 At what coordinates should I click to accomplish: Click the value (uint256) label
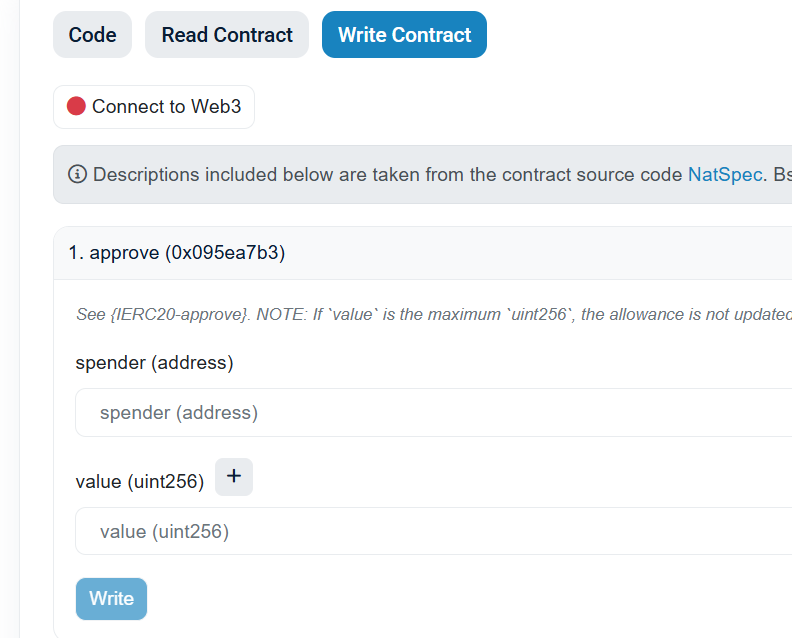click(x=140, y=482)
